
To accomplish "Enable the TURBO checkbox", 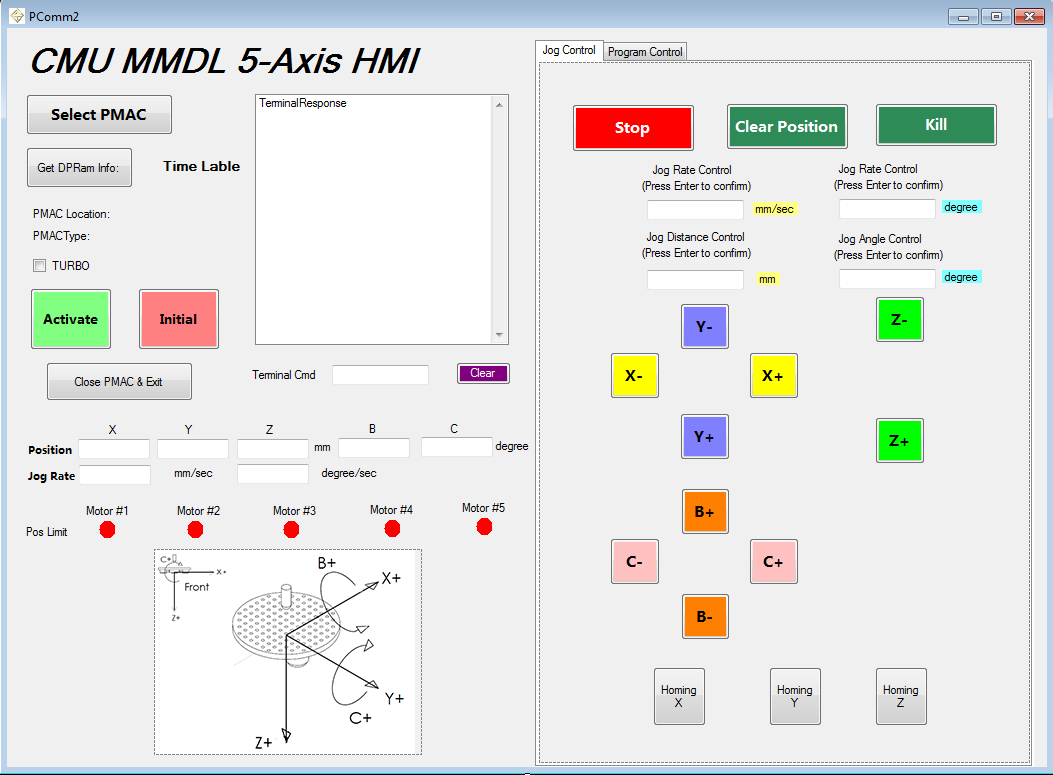I will (39, 265).
